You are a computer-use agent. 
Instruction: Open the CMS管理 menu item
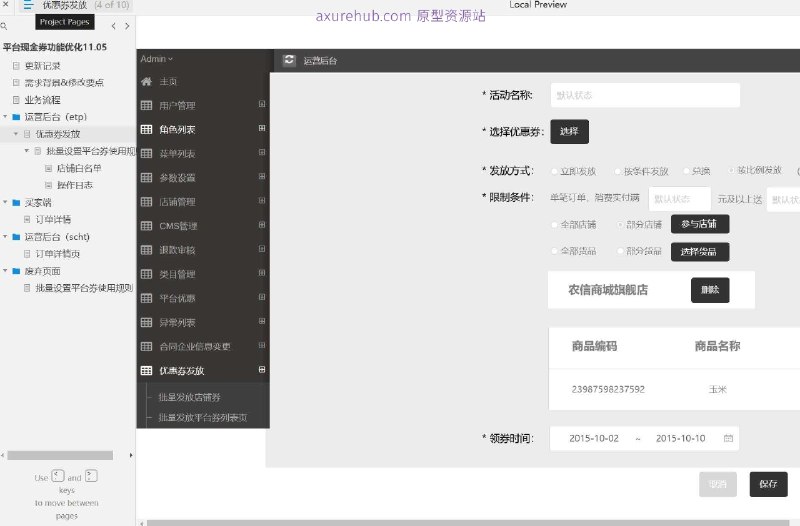point(178,226)
